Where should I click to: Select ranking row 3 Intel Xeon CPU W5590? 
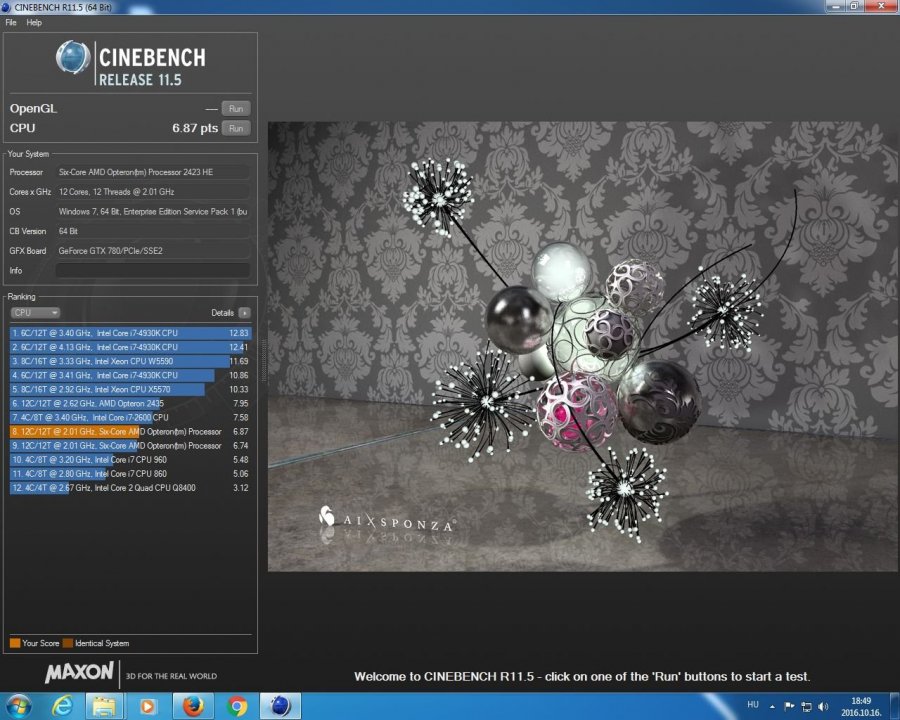(130, 361)
